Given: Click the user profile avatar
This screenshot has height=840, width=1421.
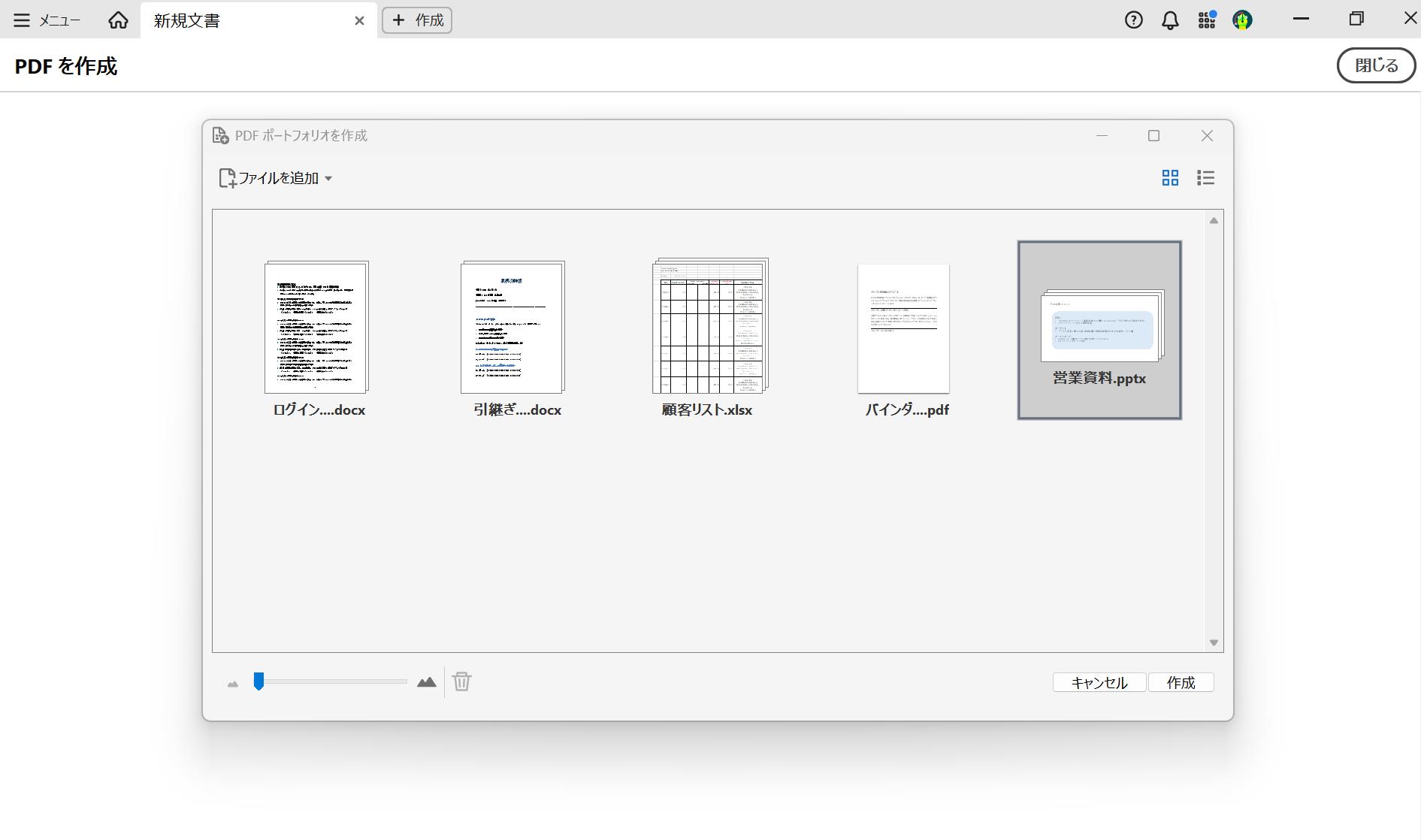Looking at the screenshot, I should click(1243, 20).
